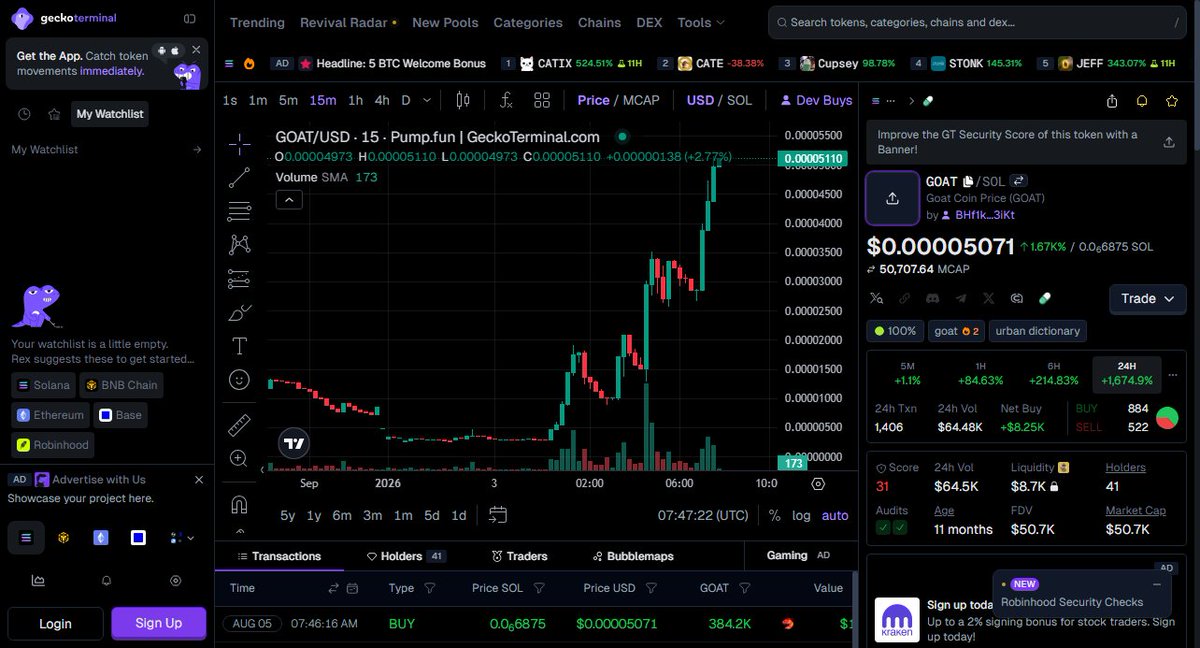Toggle the magnet snapping mode

pyautogui.click(x=239, y=503)
